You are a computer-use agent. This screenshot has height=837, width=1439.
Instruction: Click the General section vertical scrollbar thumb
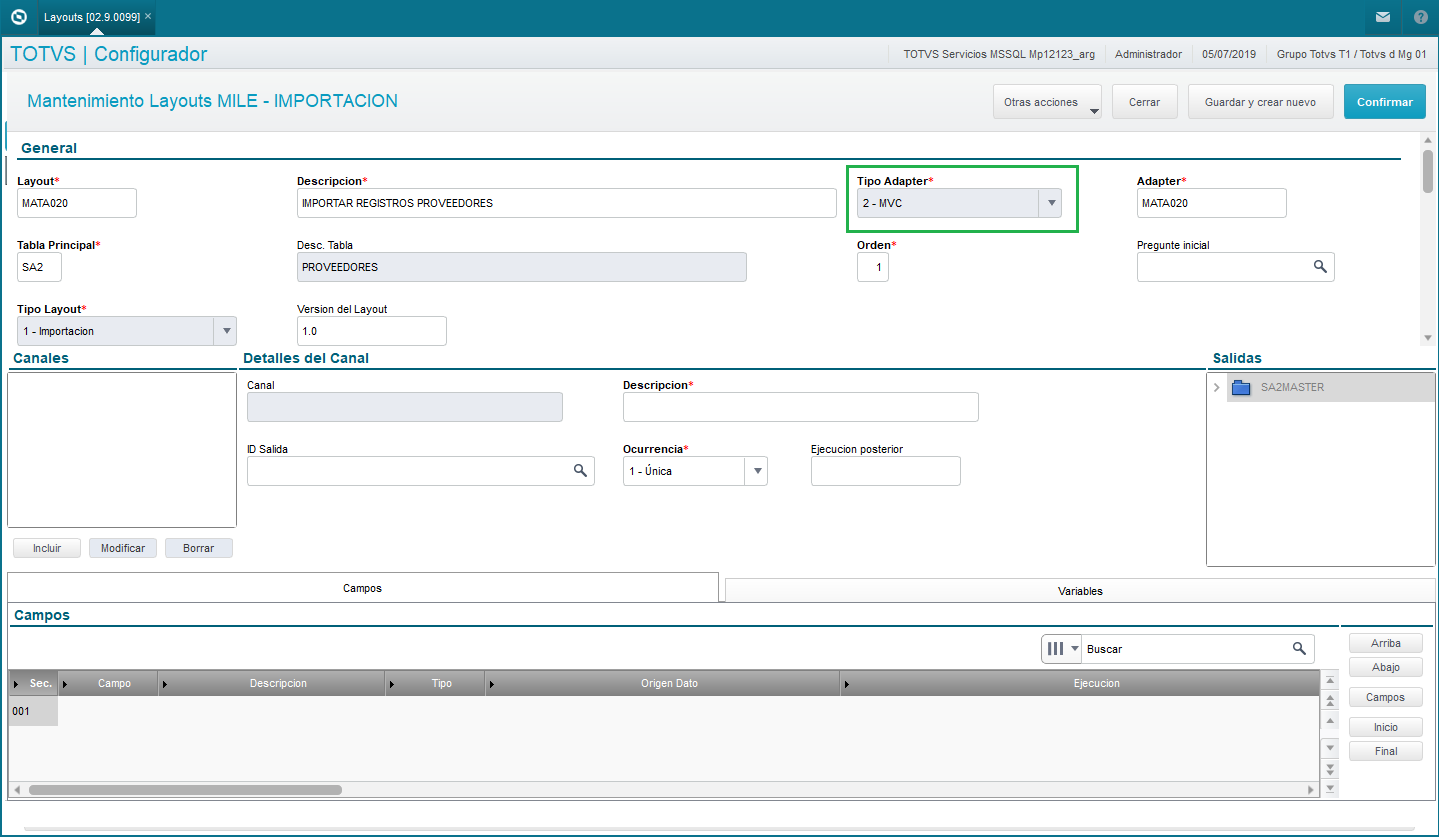1428,170
